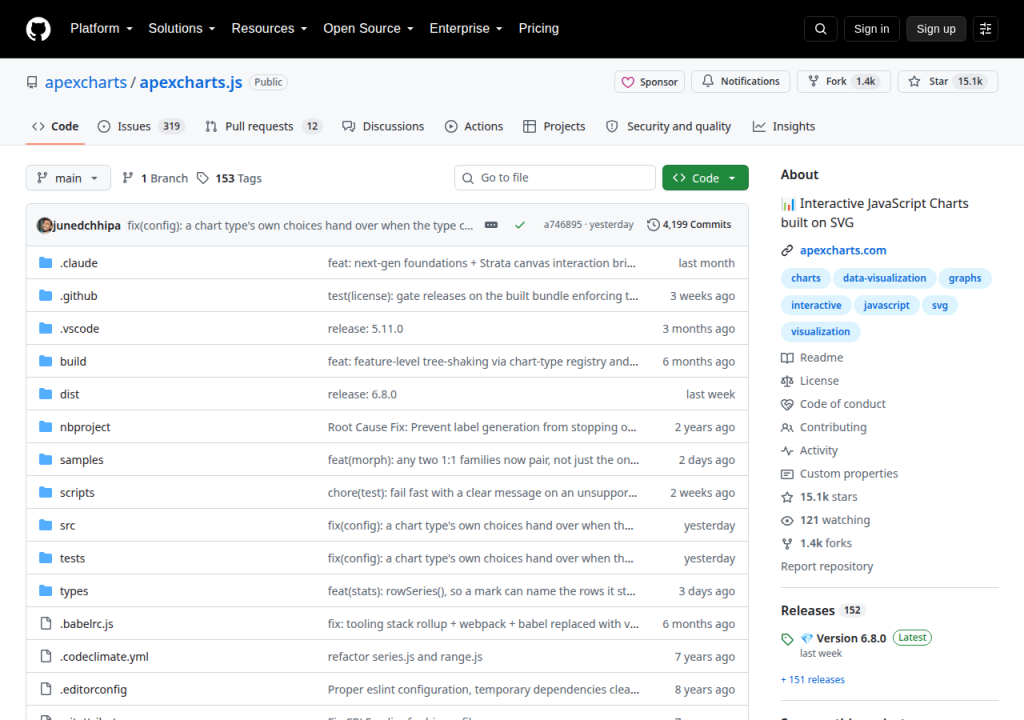Click the ellipsis to expand commit message

click(x=491, y=225)
